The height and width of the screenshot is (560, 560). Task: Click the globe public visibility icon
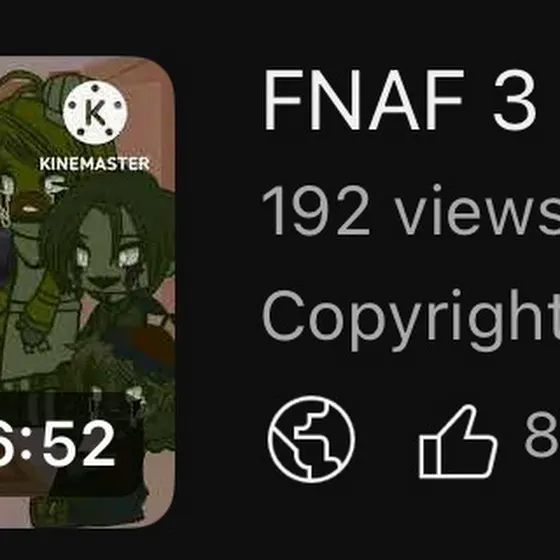311,439
